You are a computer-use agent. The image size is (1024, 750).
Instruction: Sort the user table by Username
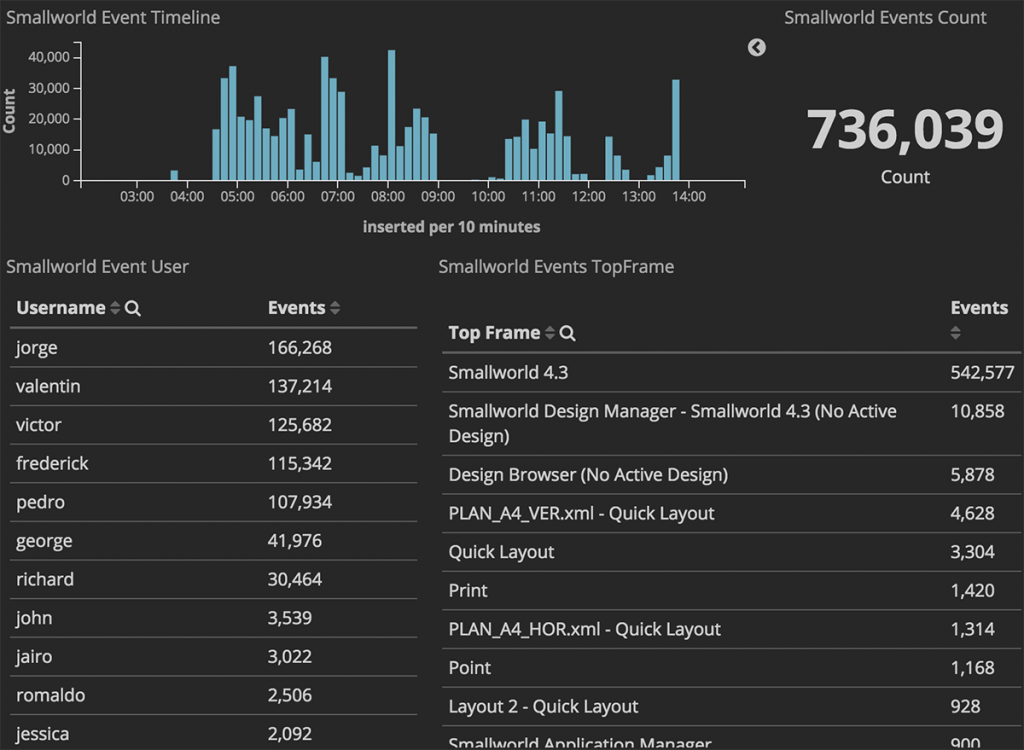115,308
